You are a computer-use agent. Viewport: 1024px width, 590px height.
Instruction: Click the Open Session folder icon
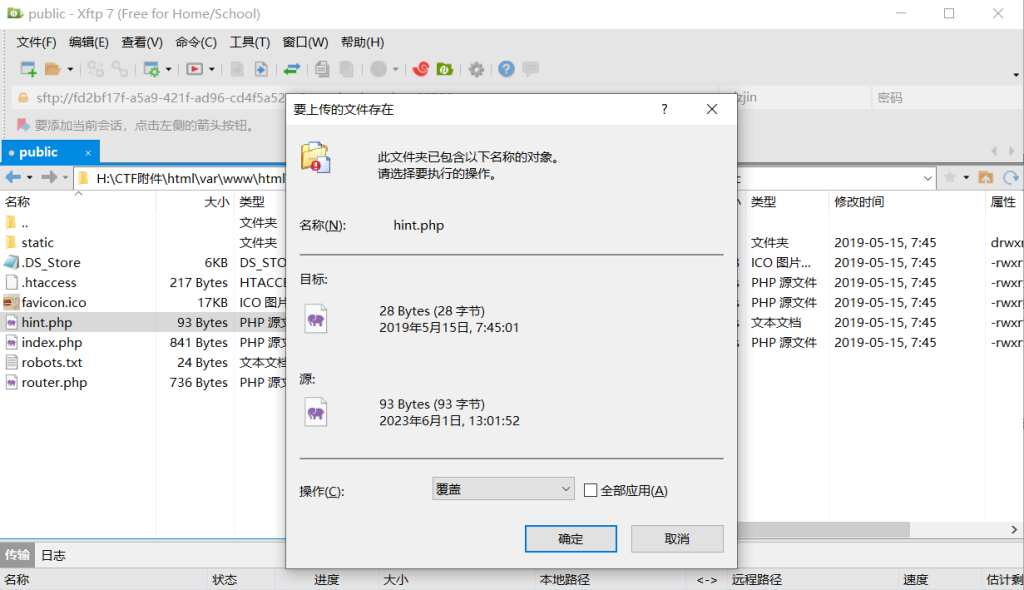(52, 69)
